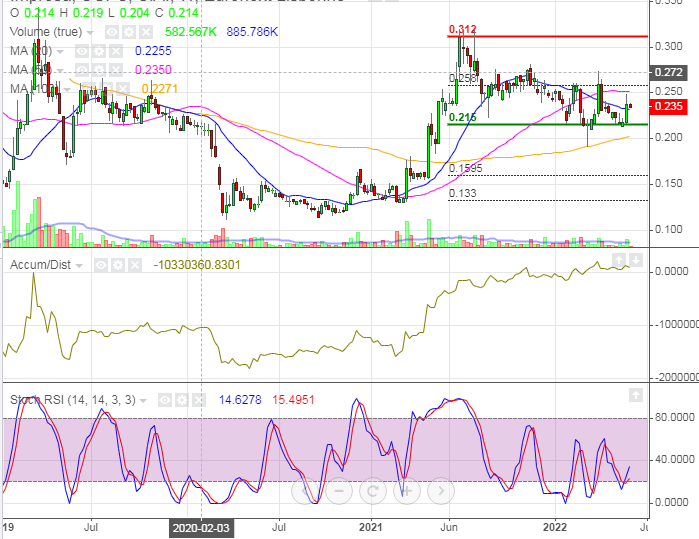This screenshot has width=699, height=539.
Task: Open settings gear for MA (100)
Action: pos(106,89)
